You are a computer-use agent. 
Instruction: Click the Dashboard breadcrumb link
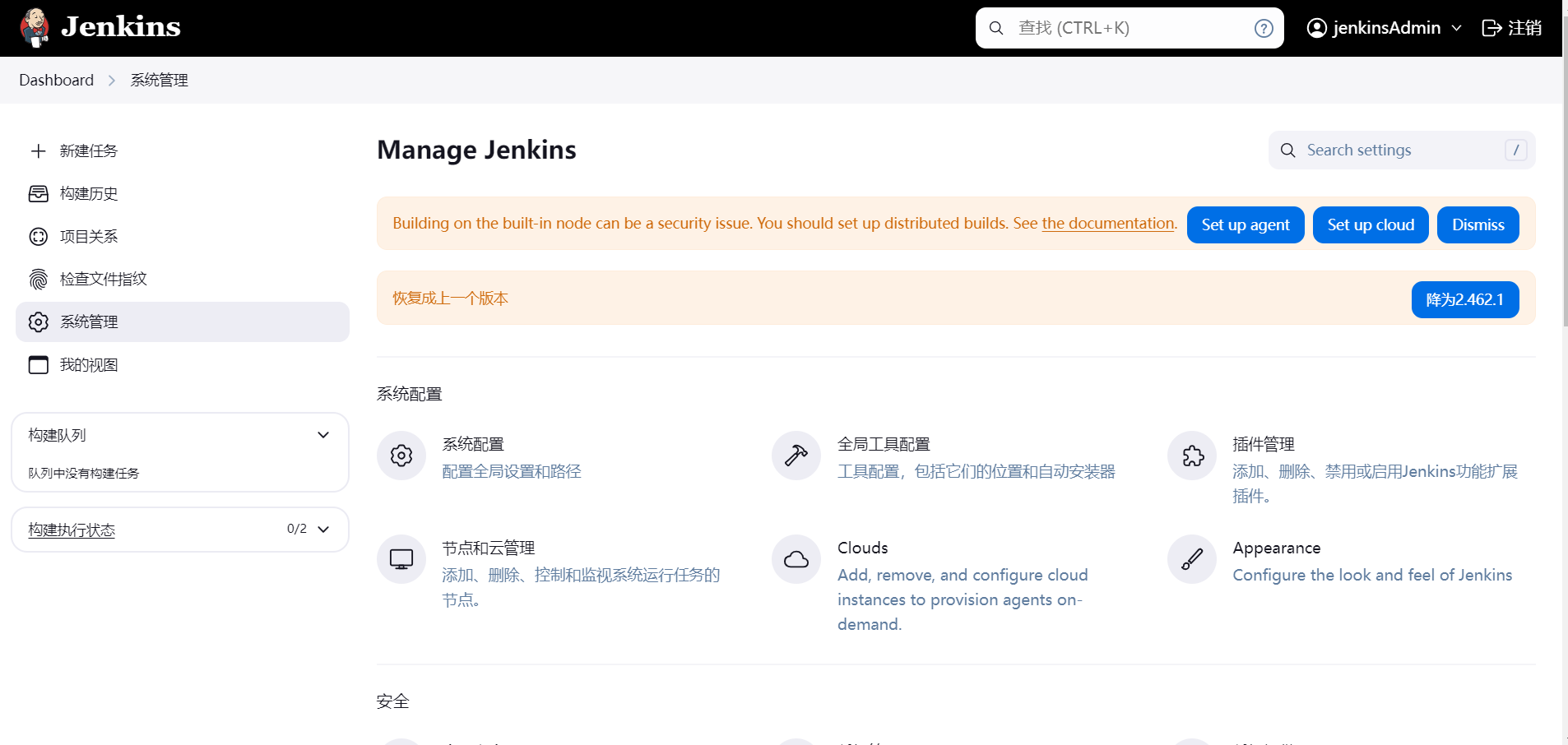57,81
